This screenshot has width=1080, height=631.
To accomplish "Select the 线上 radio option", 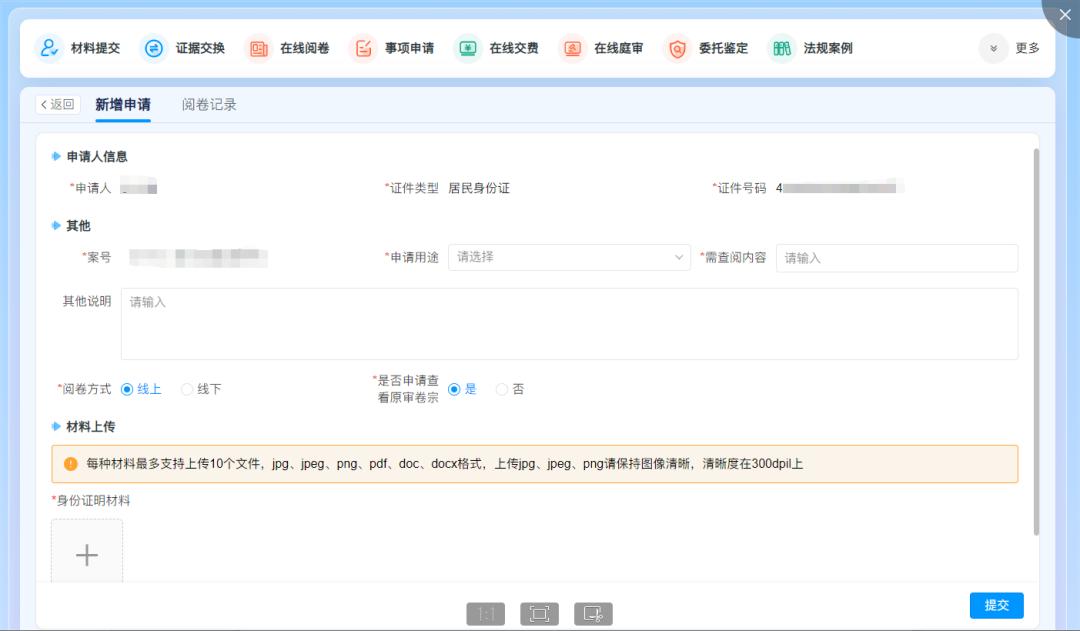I will tap(127, 389).
